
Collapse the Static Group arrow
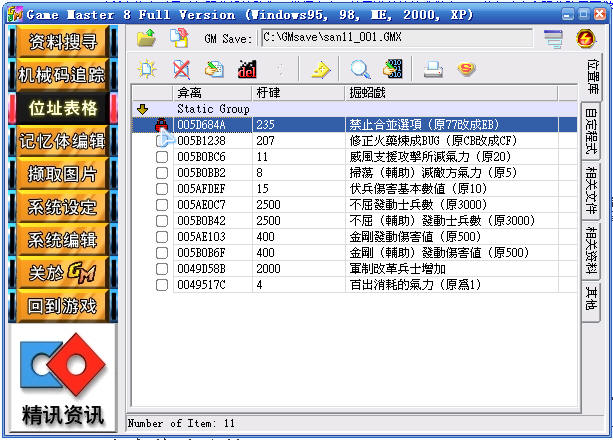(x=142, y=108)
